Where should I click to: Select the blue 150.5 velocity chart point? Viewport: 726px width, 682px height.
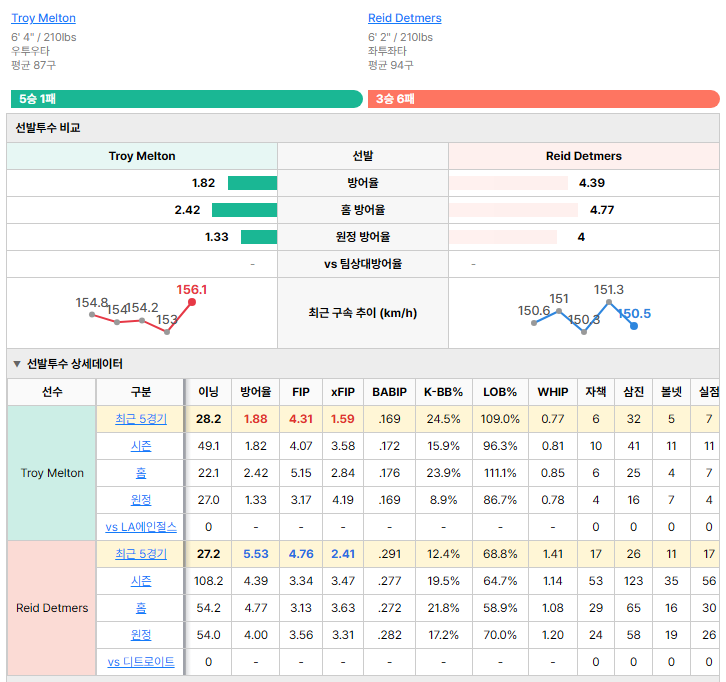[634, 326]
